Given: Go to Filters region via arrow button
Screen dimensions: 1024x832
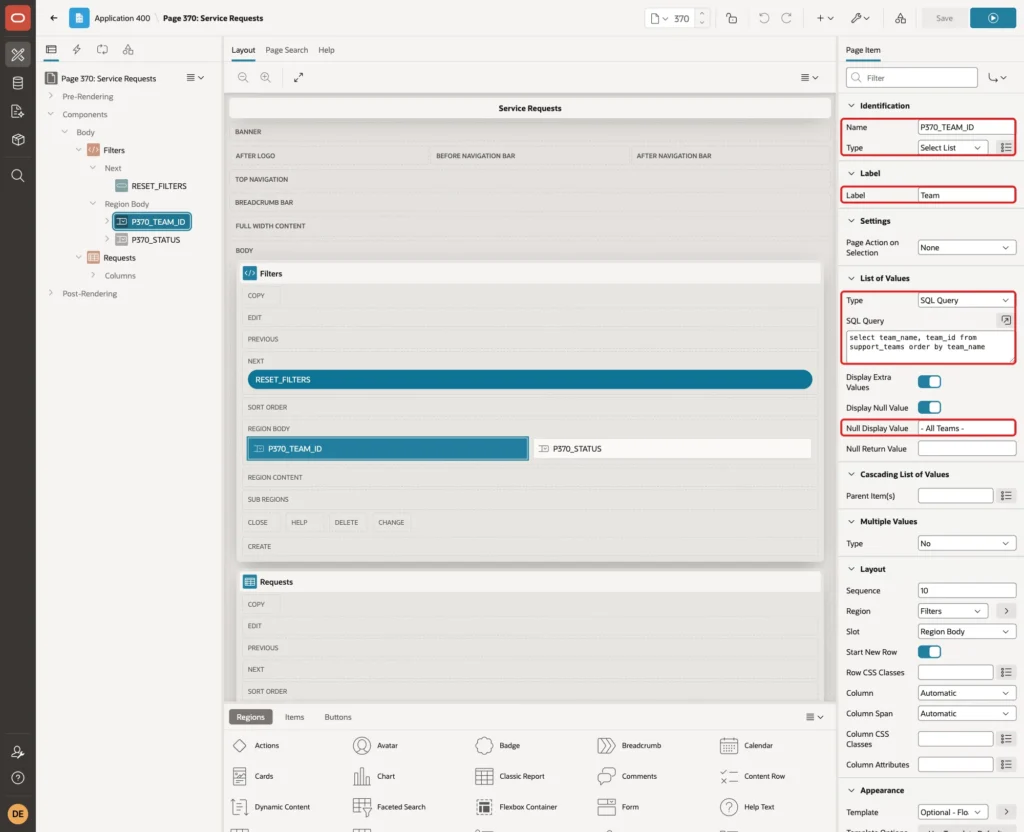Looking at the screenshot, I should click(x=1006, y=611).
